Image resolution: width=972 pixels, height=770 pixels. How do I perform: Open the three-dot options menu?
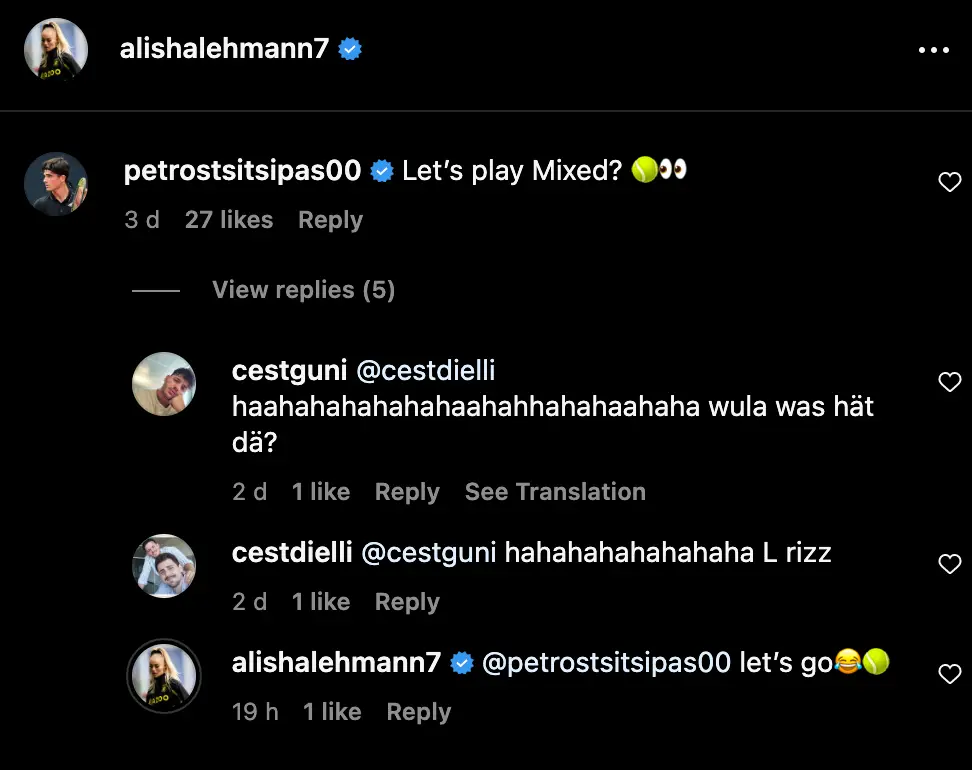(935, 49)
